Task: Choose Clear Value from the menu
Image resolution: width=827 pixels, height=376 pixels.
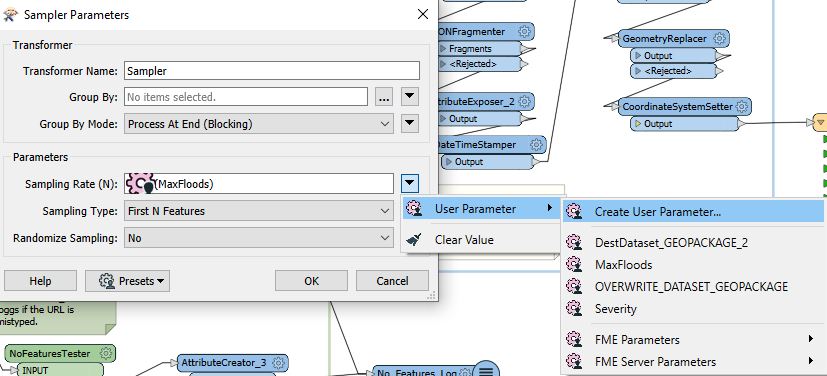Action: [480, 240]
